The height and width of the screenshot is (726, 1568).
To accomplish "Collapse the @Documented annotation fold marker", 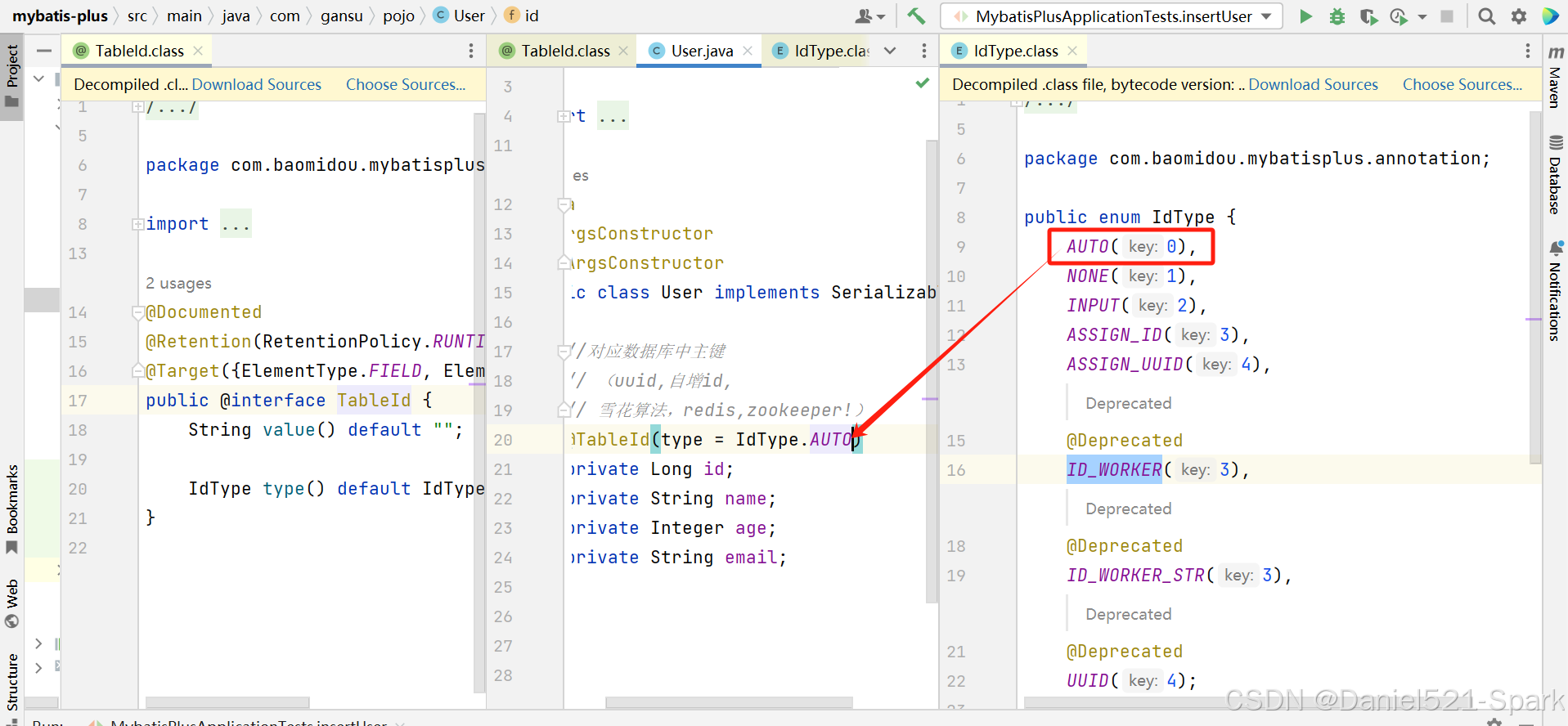I will (x=137, y=312).
